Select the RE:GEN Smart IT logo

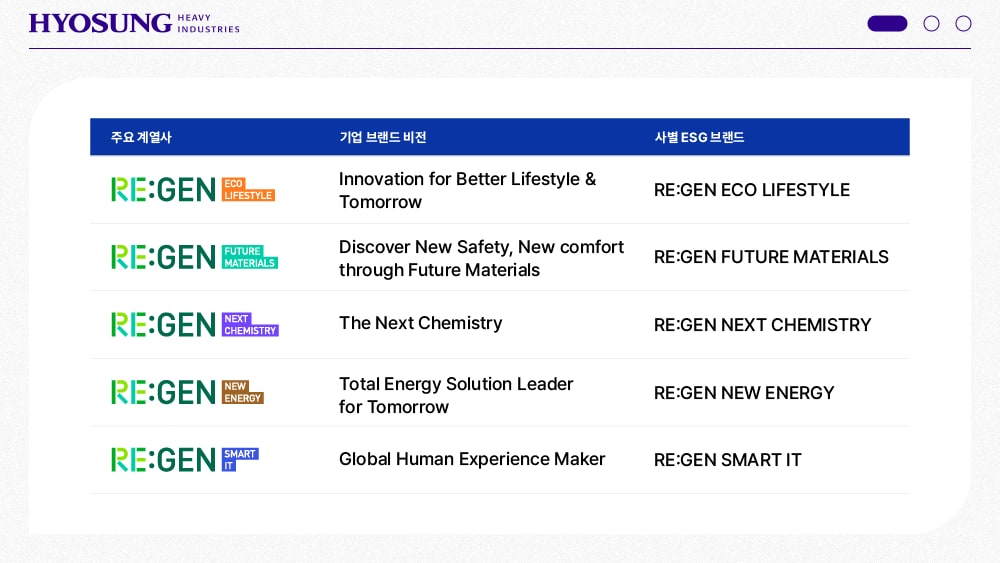(185, 460)
